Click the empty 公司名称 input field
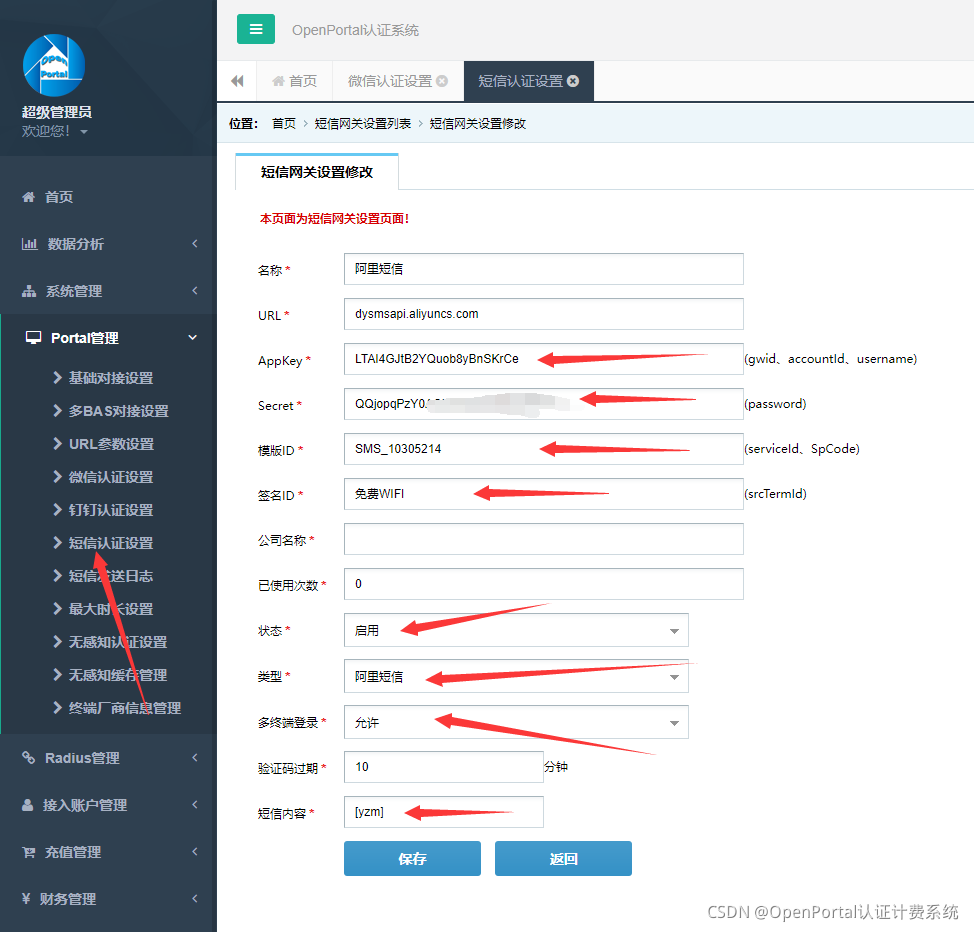 [544, 539]
